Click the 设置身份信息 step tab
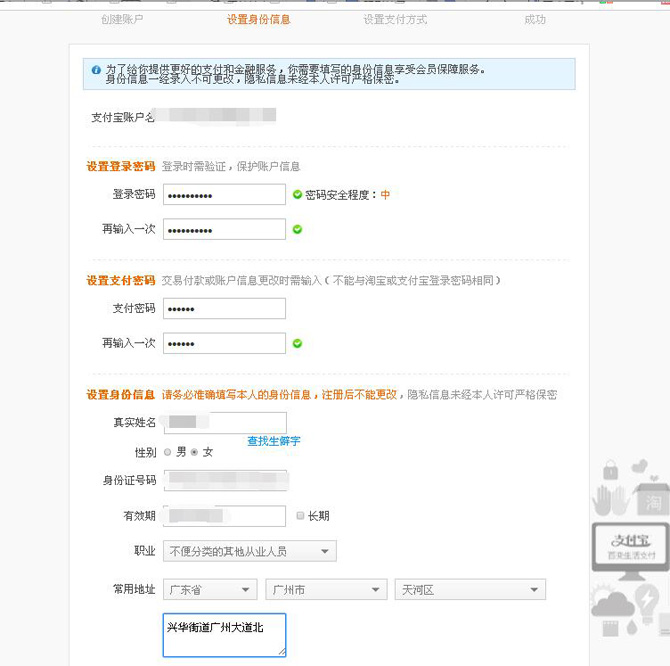The width and height of the screenshot is (670, 666). click(x=259, y=19)
